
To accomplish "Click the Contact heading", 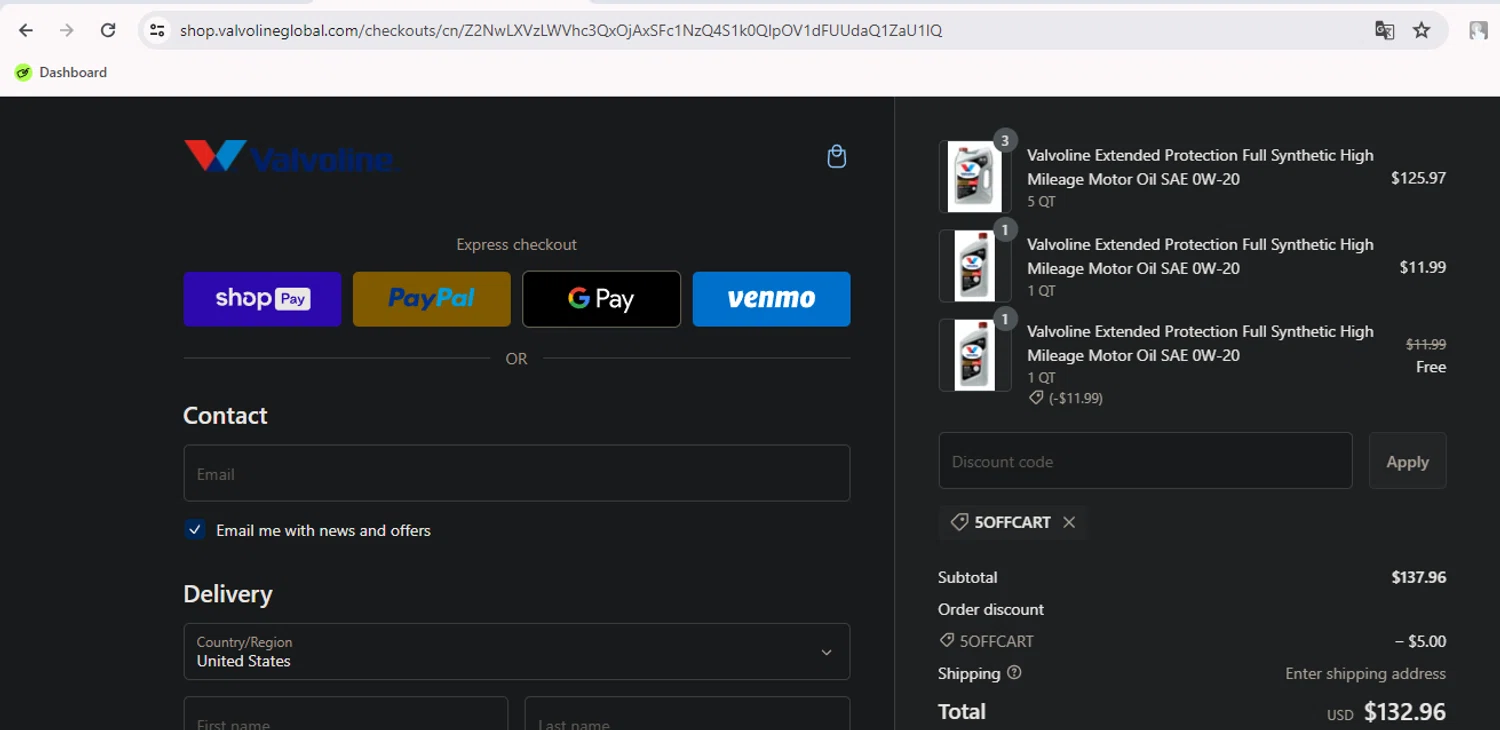I will pos(225,415).
